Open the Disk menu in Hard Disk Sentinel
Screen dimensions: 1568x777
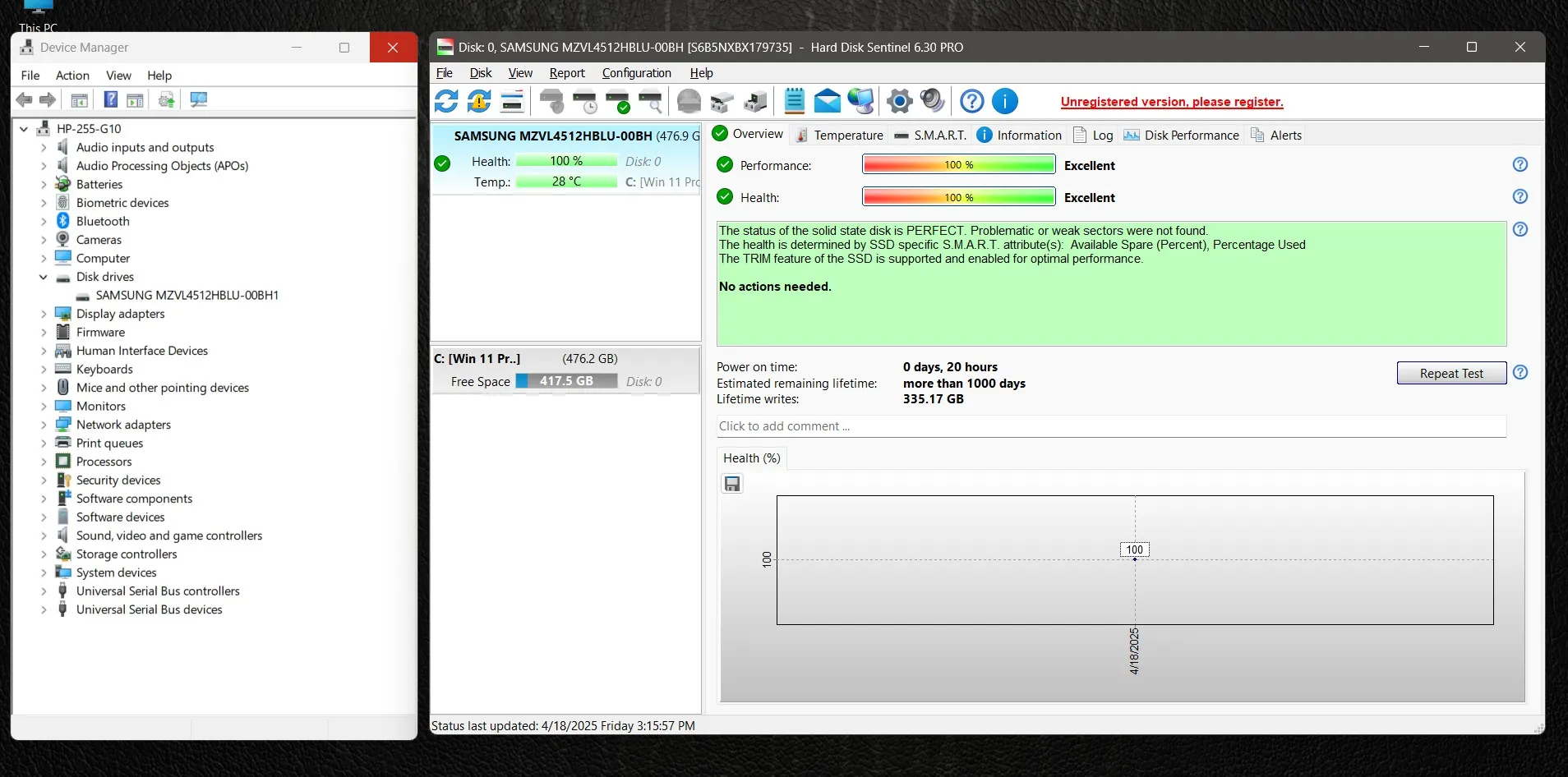[x=481, y=73]
